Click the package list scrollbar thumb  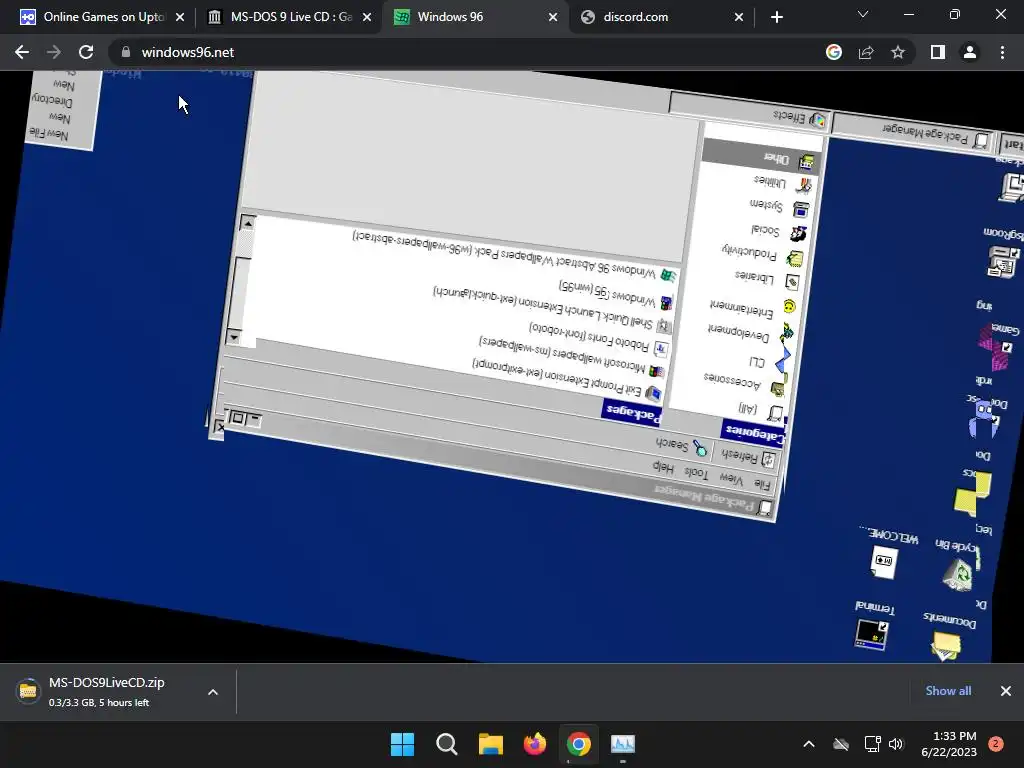(242, 293)
